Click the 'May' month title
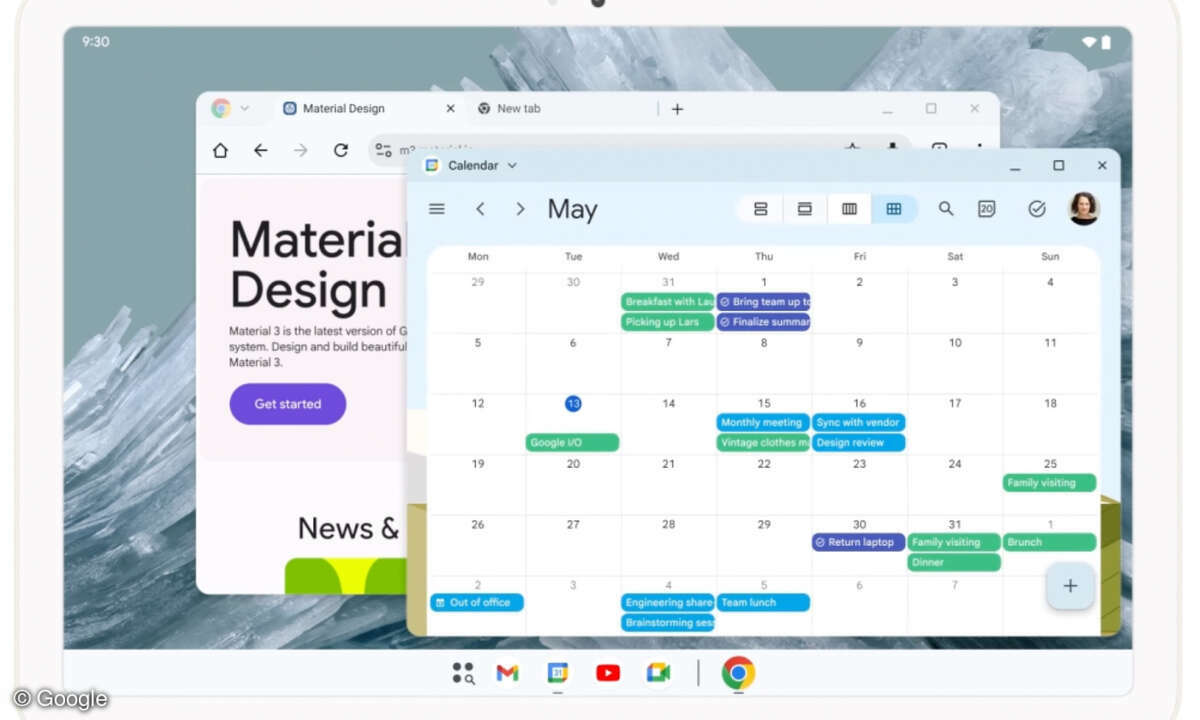Screen dimensions: 1200x720 [572, 209]
